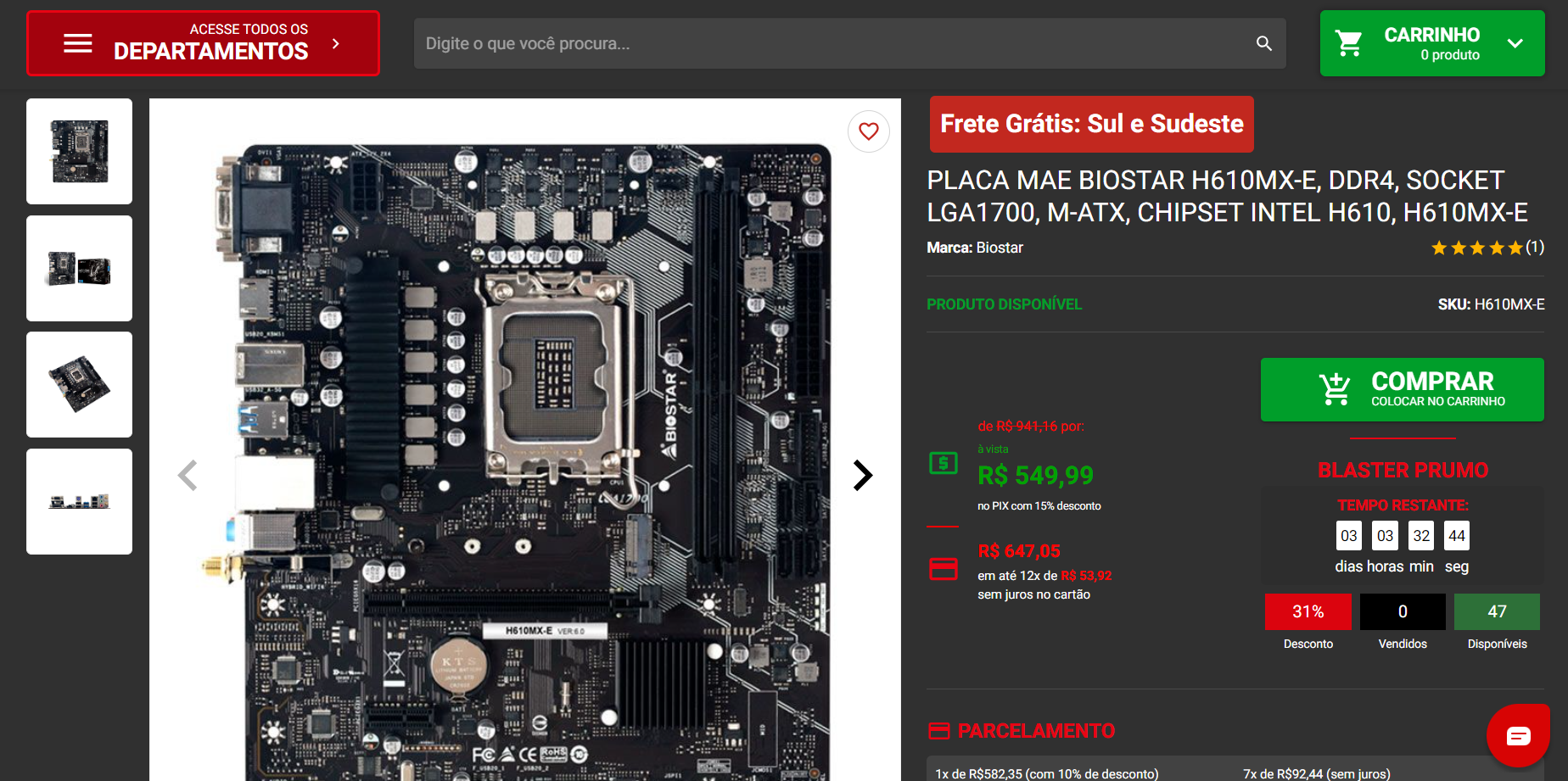1568x781 pixels.
Task: Open the hamburger departments menu icon
Action: click(78, 43)
